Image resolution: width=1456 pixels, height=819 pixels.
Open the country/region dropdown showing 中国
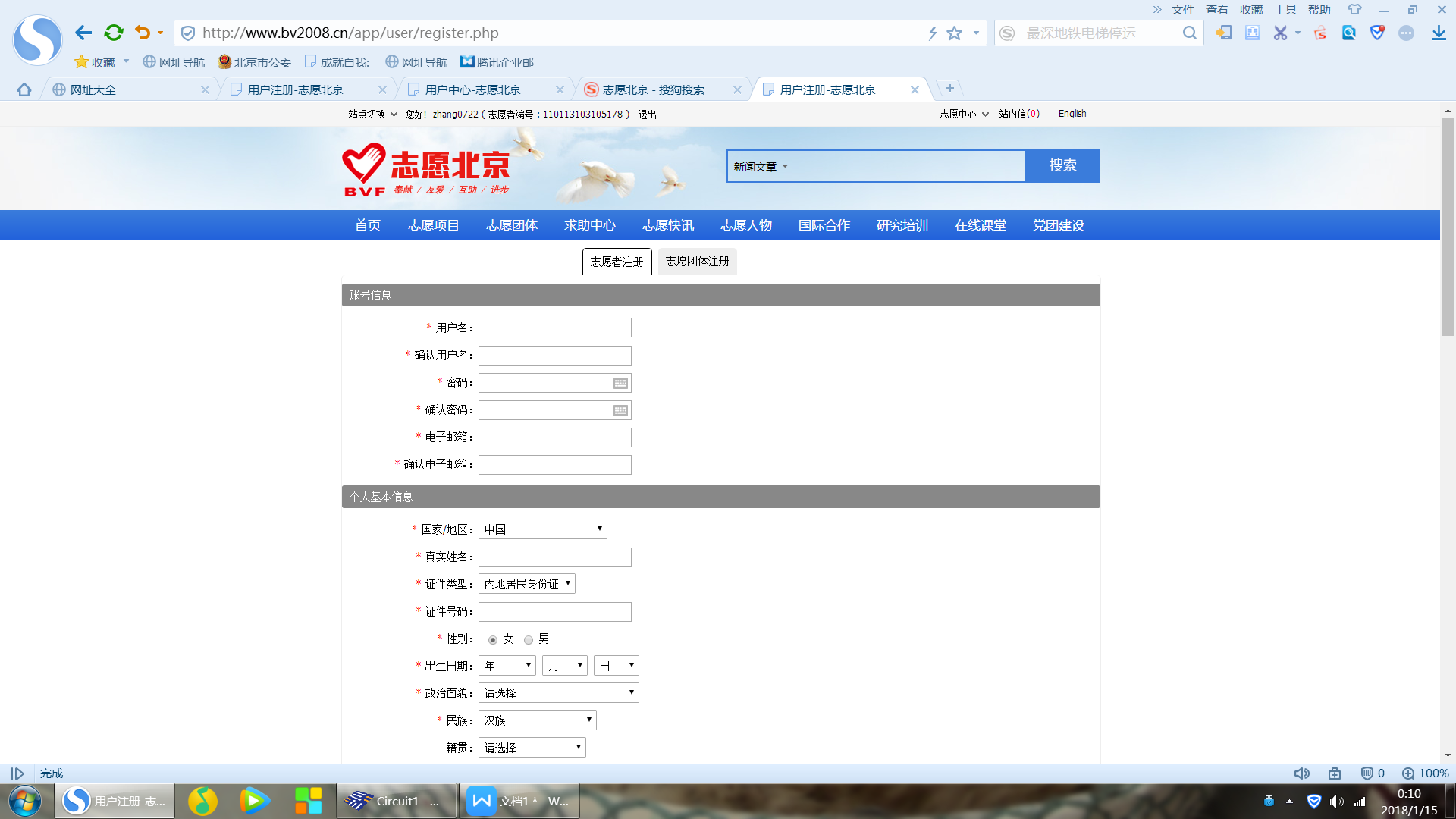click(542, 529)
